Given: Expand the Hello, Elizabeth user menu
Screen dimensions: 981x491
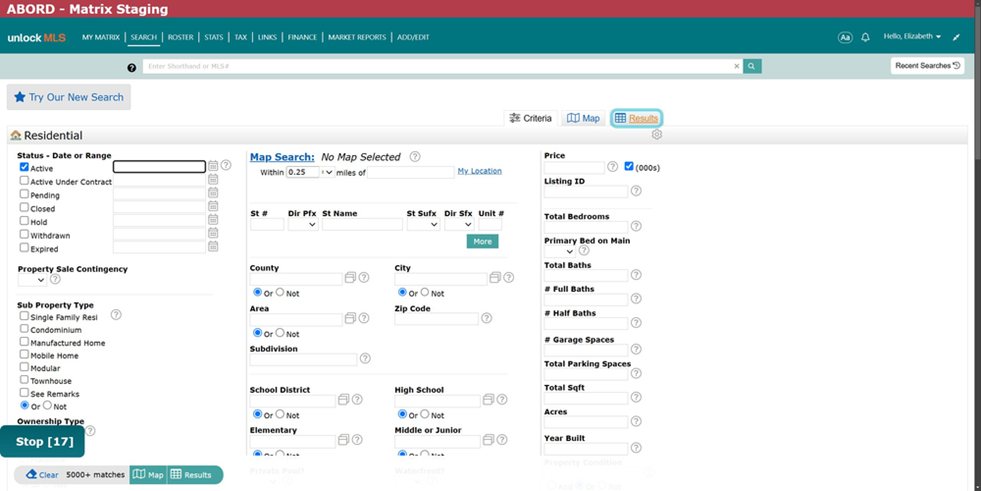Looking at the screenshot, I should 912,36.
